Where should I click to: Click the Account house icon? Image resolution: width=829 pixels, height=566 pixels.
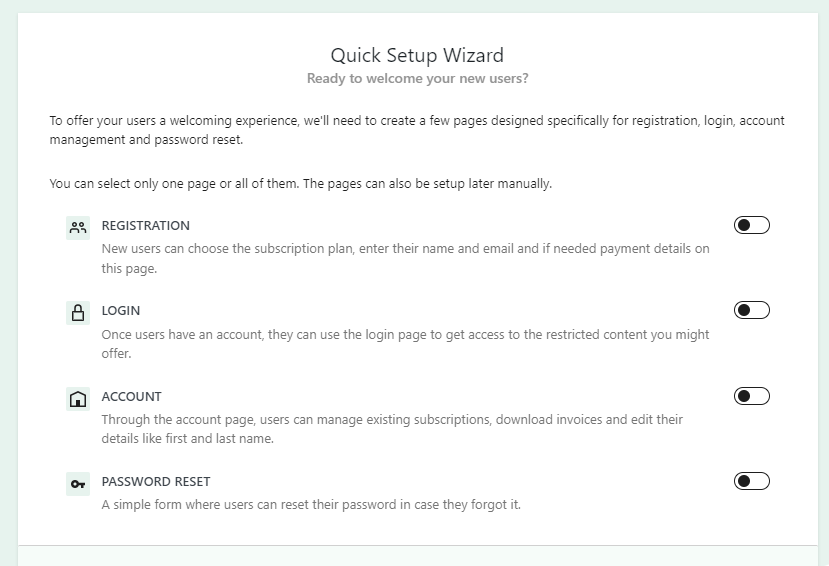(78, 398)
